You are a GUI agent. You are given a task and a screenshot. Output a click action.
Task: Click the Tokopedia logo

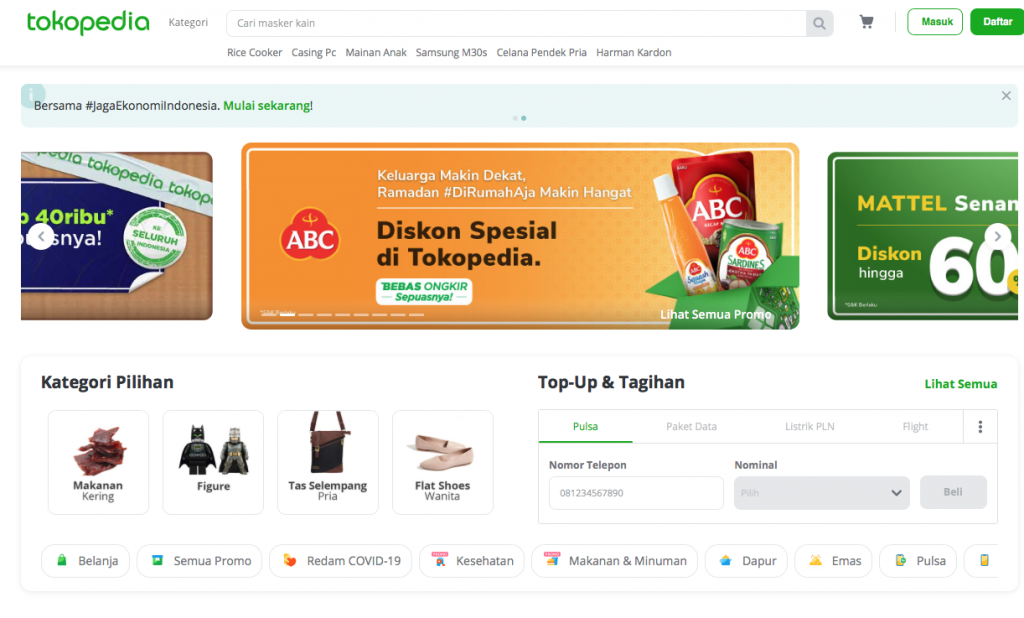(88, 22)
